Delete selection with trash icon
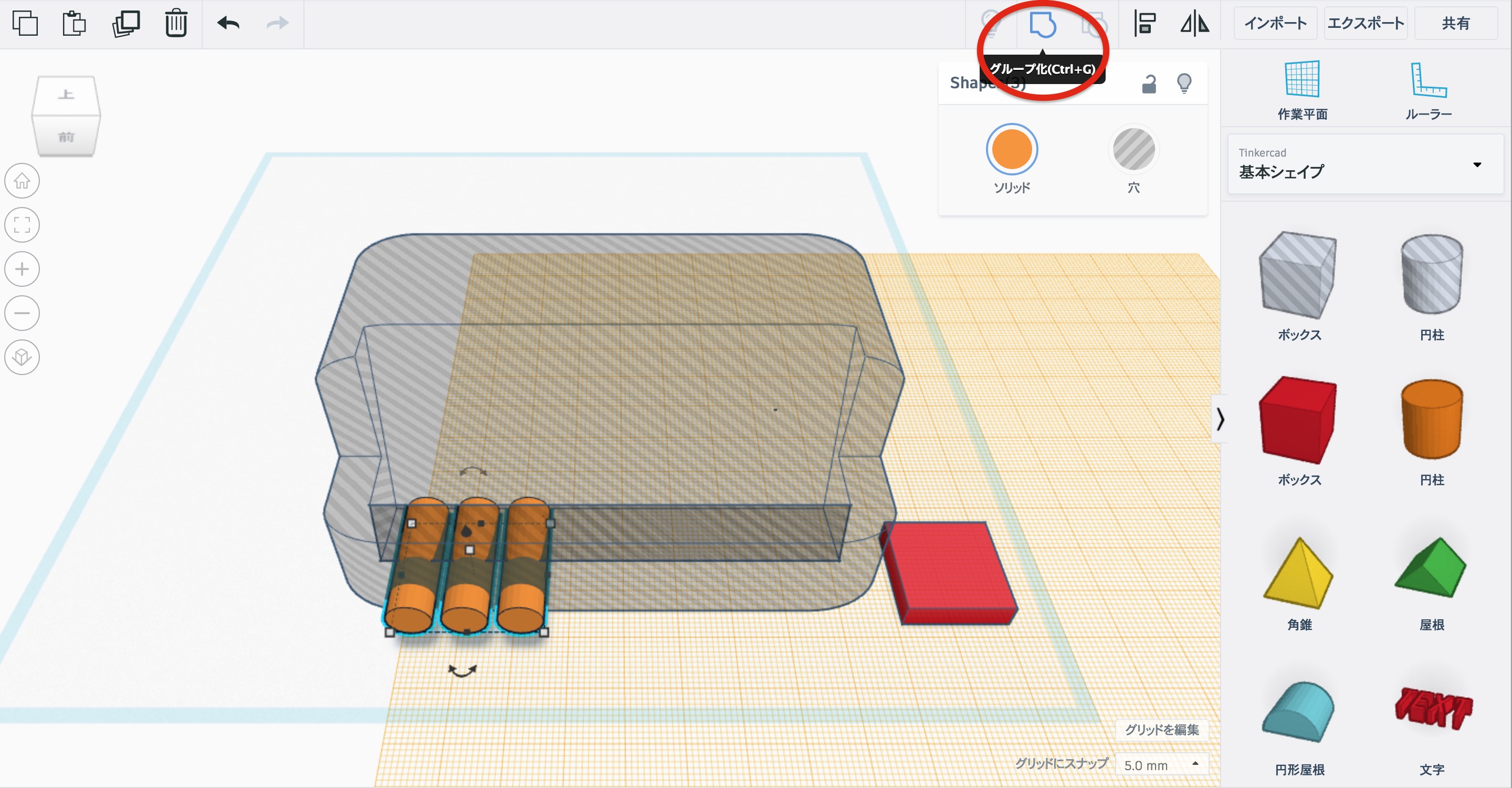 (x=176, y=24)
